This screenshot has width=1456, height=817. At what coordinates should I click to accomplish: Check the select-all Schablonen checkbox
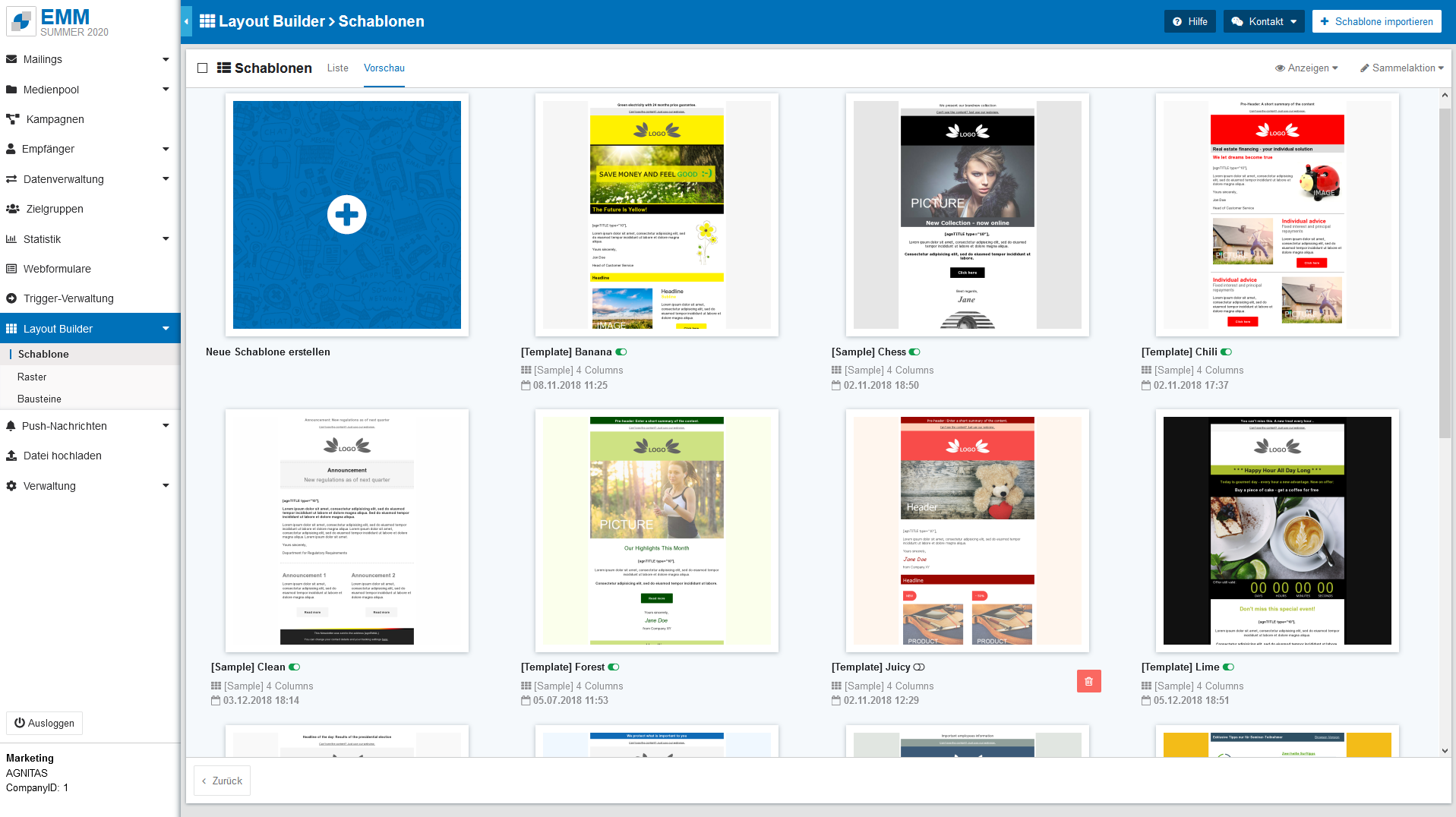point(202,68)
